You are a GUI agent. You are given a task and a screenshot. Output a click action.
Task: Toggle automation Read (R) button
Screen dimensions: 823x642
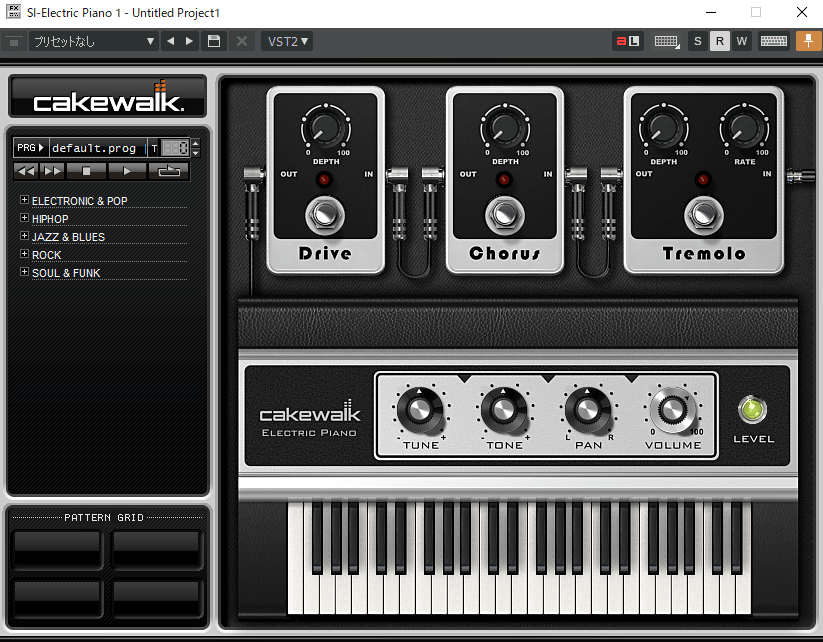click(x=720, y=41)
